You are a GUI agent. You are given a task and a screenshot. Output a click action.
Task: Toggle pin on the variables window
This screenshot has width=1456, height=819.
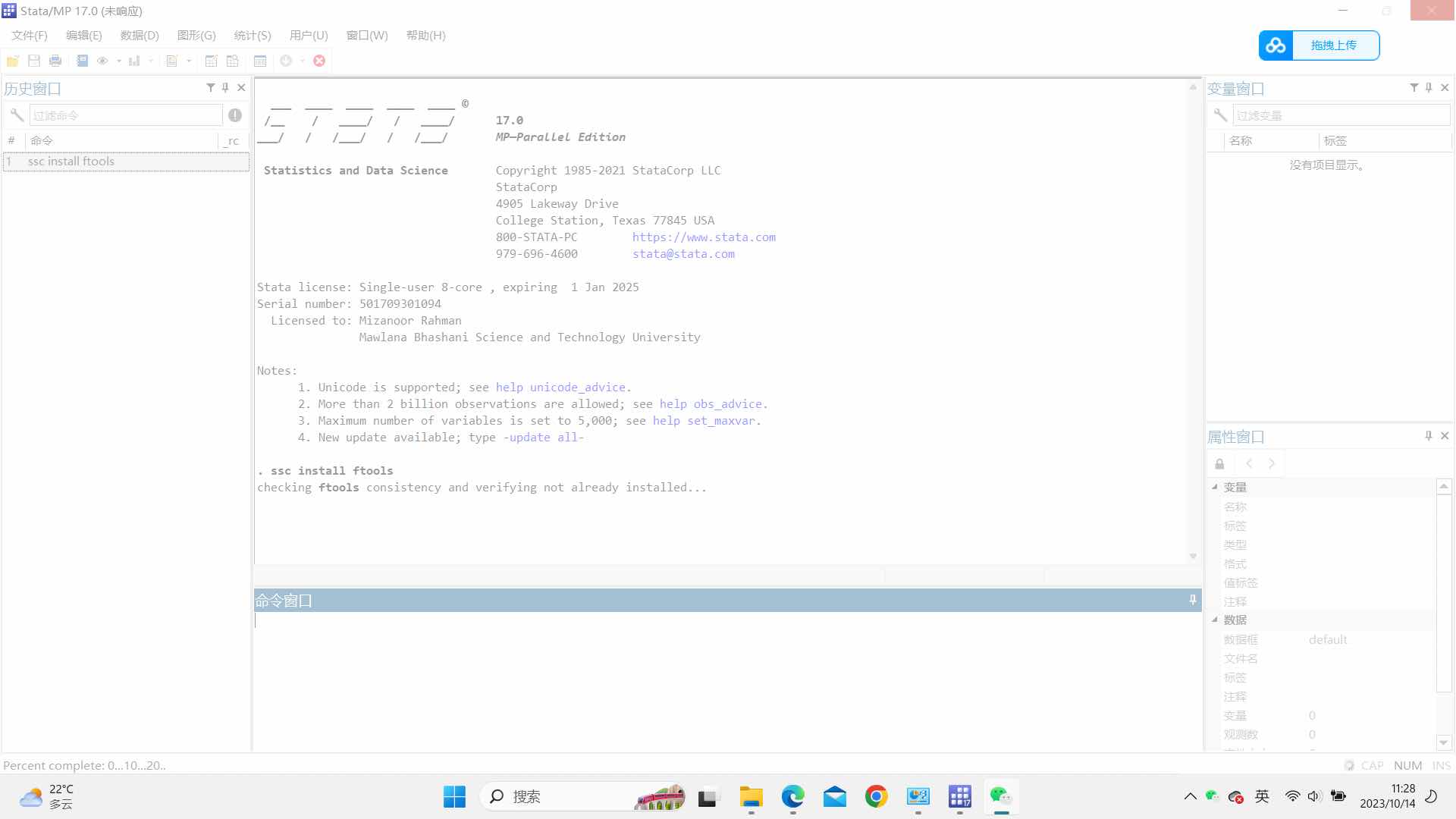pos(1429,88)
